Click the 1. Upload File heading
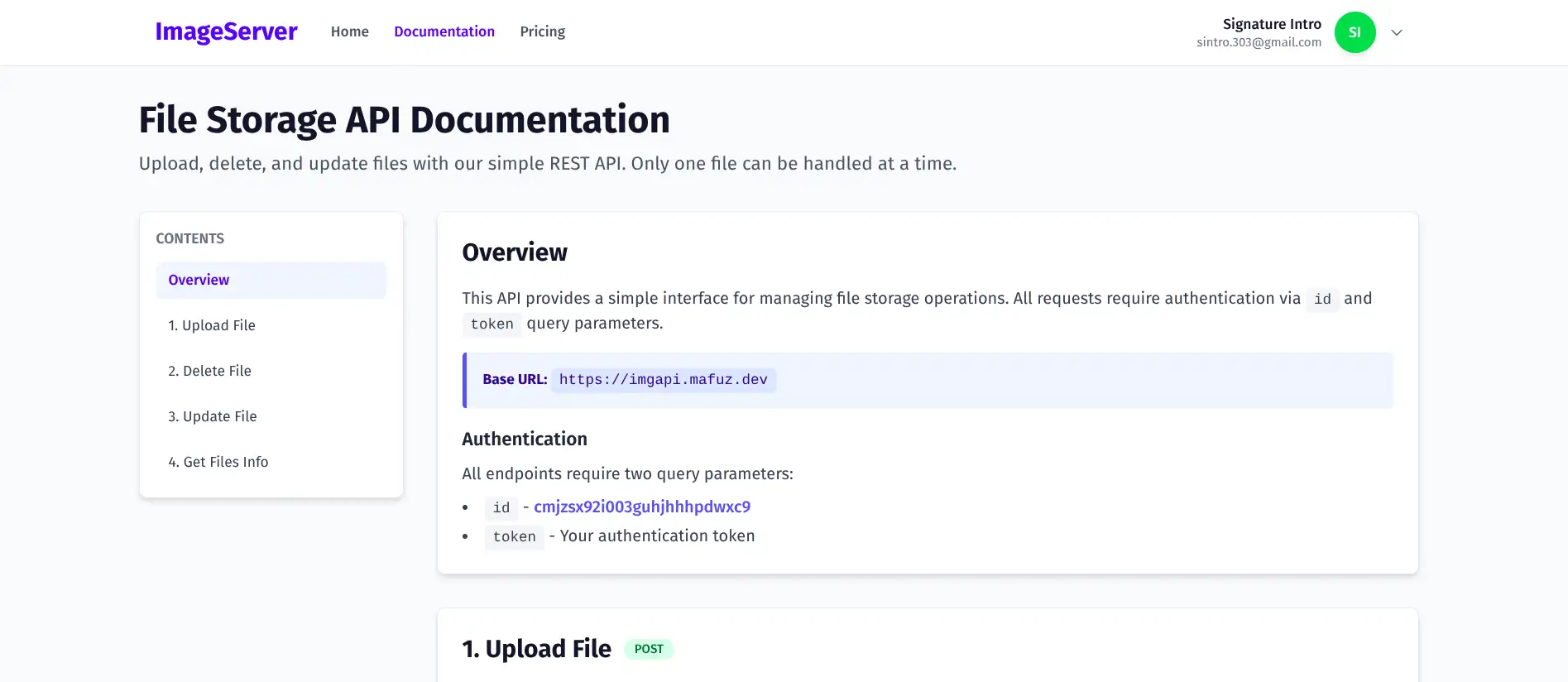Image resolution: width=1568 pixels, height=682 pixels. pyautogui.click(x=536, y=649)
